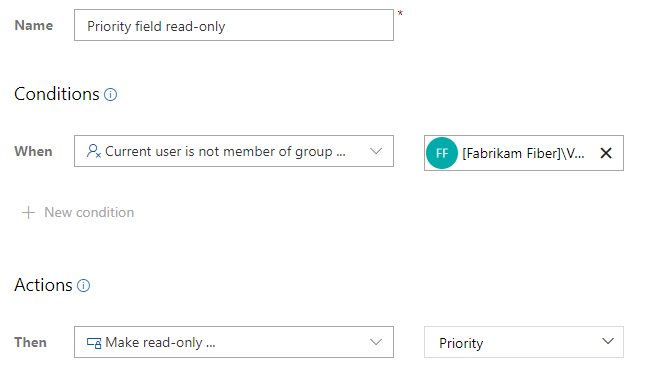
Task: Click the user icon in When dropdown
Action: (94, 151)
